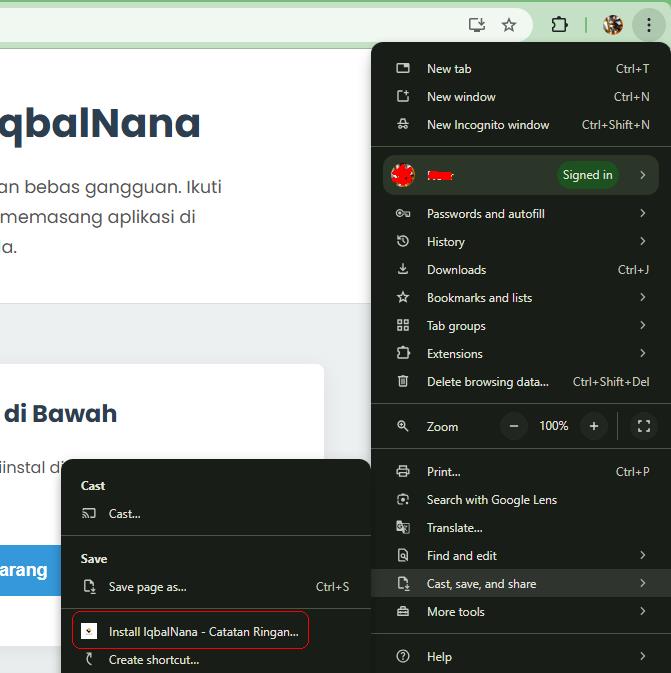Click the Downloads label

click(x=456, y=270)
